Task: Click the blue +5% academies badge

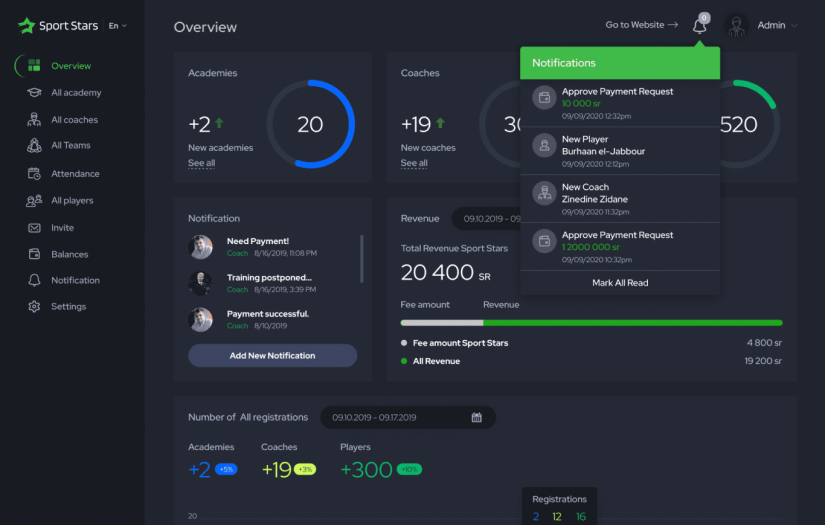Action: tap(226, 469)
